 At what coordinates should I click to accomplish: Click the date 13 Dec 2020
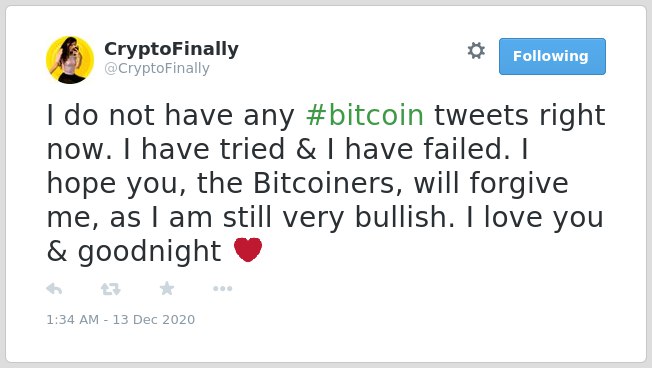click(x=153, y=319)
